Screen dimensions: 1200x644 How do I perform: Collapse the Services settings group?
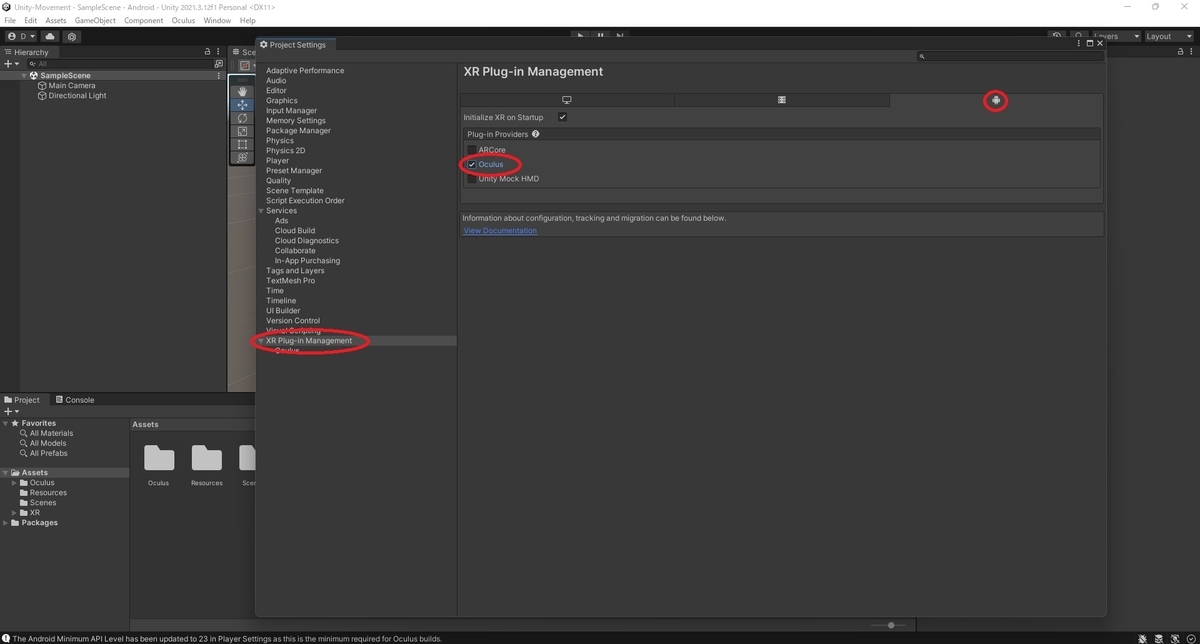(x=261, y=211)
